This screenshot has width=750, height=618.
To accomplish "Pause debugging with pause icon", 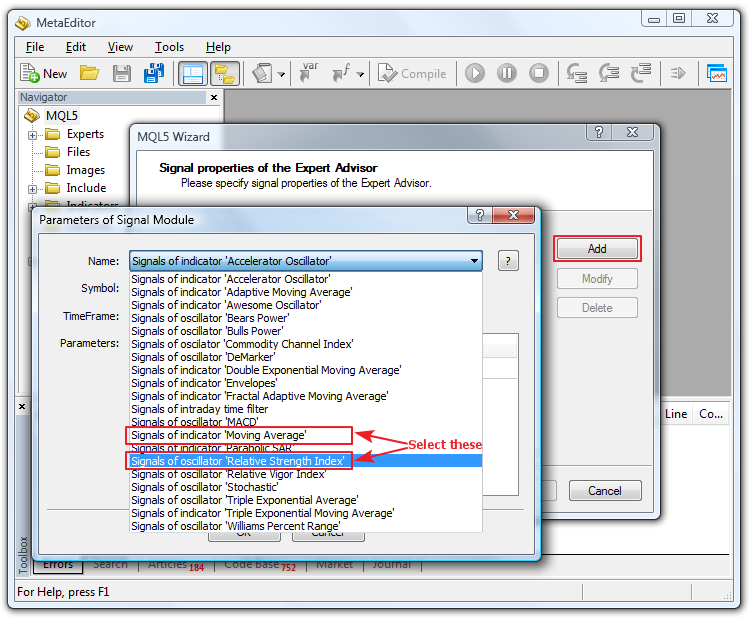I will coord(507,74).
